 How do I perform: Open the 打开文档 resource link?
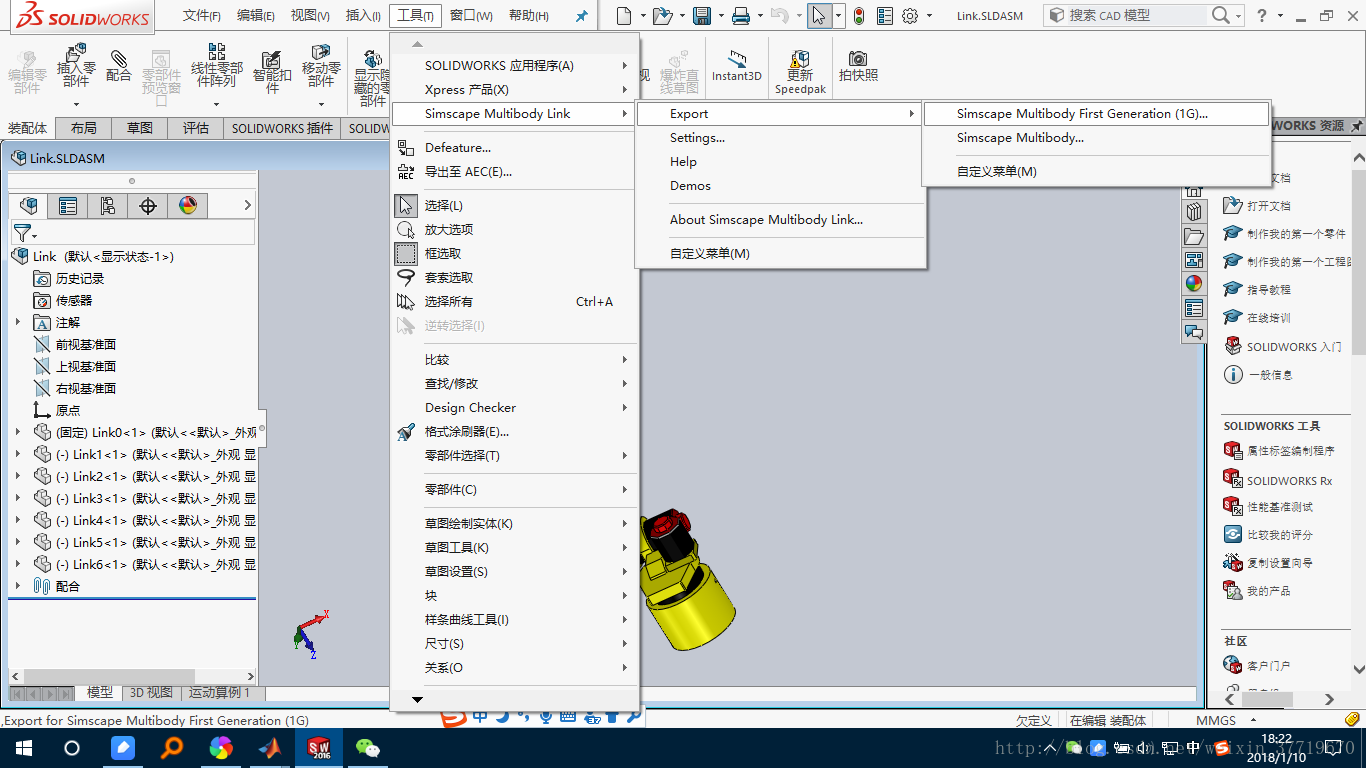click(x=1269, y=206)
